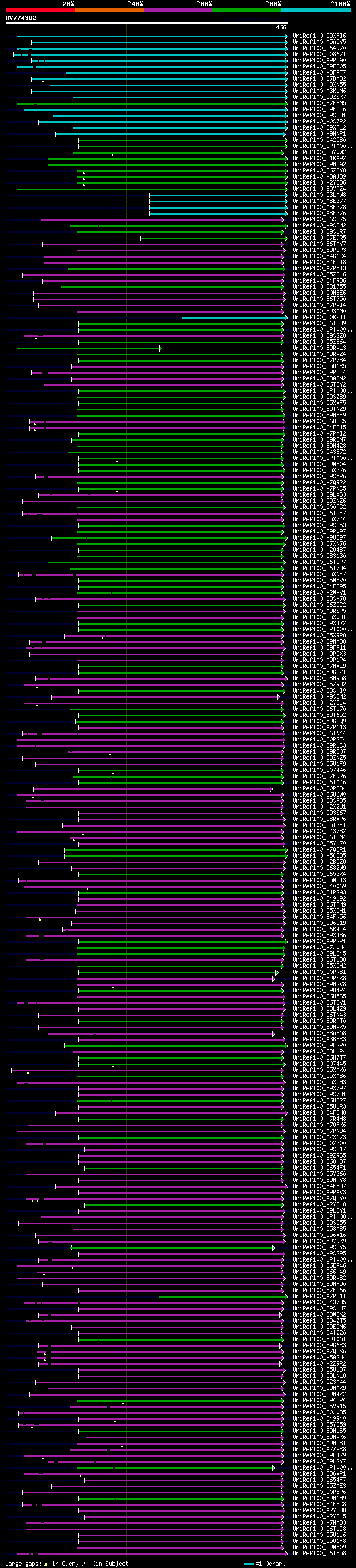Select the UniRef100_B9RXL3 label
The width and height of the screenshot is (356, 1568).
pyautogui.click(x=319, y=348)
